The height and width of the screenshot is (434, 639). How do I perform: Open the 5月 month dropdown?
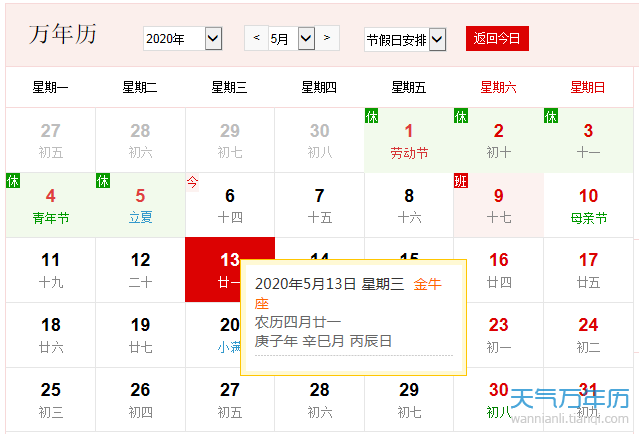click(291, 39)
